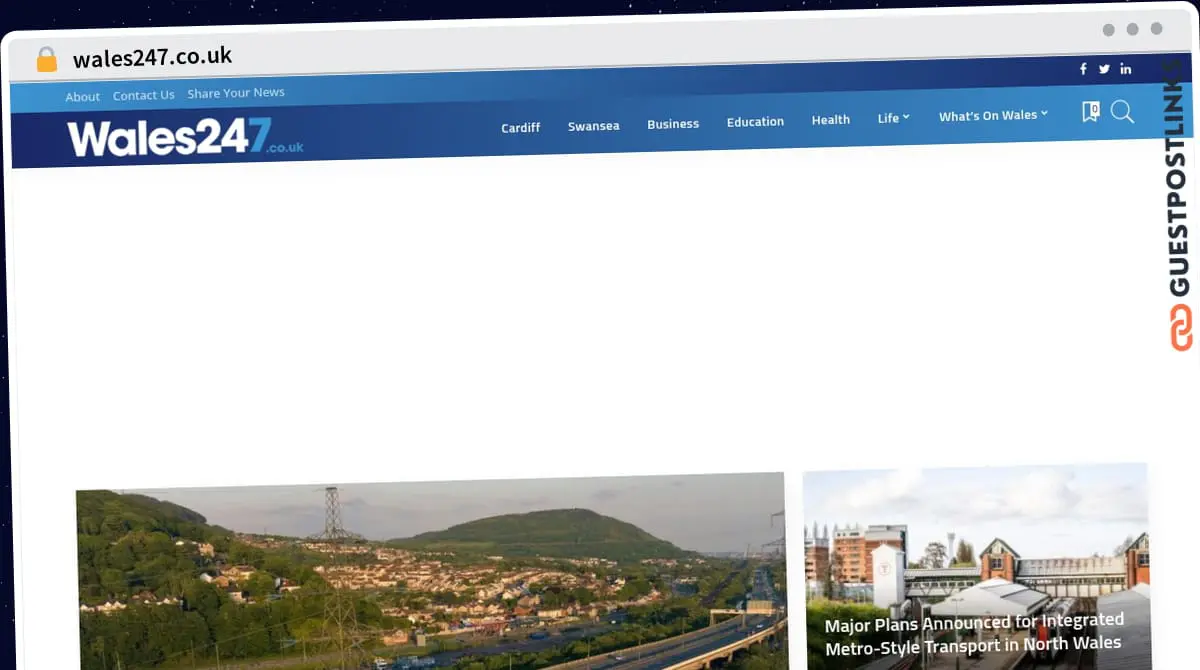1200x670 pixels.
Task: Click the wales247.co.uk address text
Action: (153, 58)
